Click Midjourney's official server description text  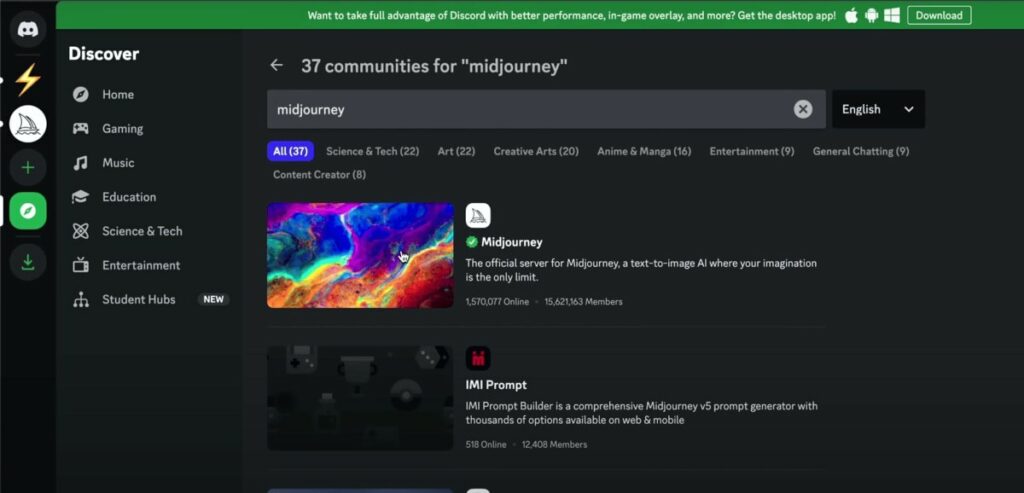pos(641,270)
